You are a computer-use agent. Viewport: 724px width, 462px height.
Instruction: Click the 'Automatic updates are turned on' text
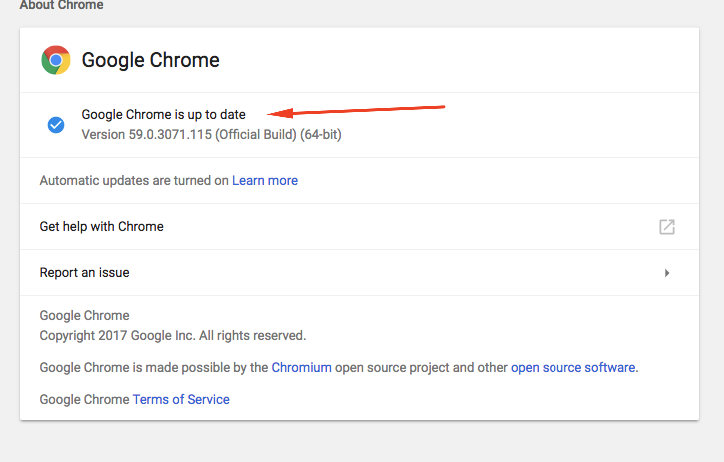pyautogui.click(x=134, y=181)
